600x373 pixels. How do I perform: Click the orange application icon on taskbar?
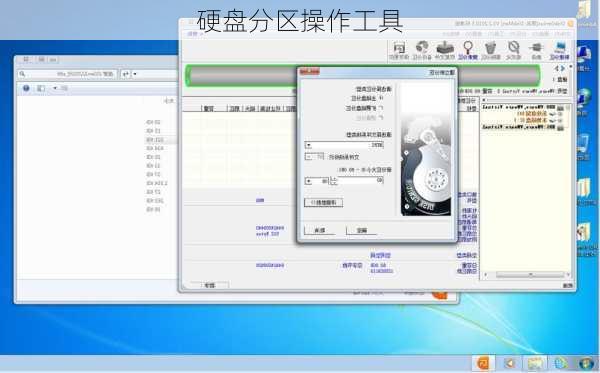point(483,363)
